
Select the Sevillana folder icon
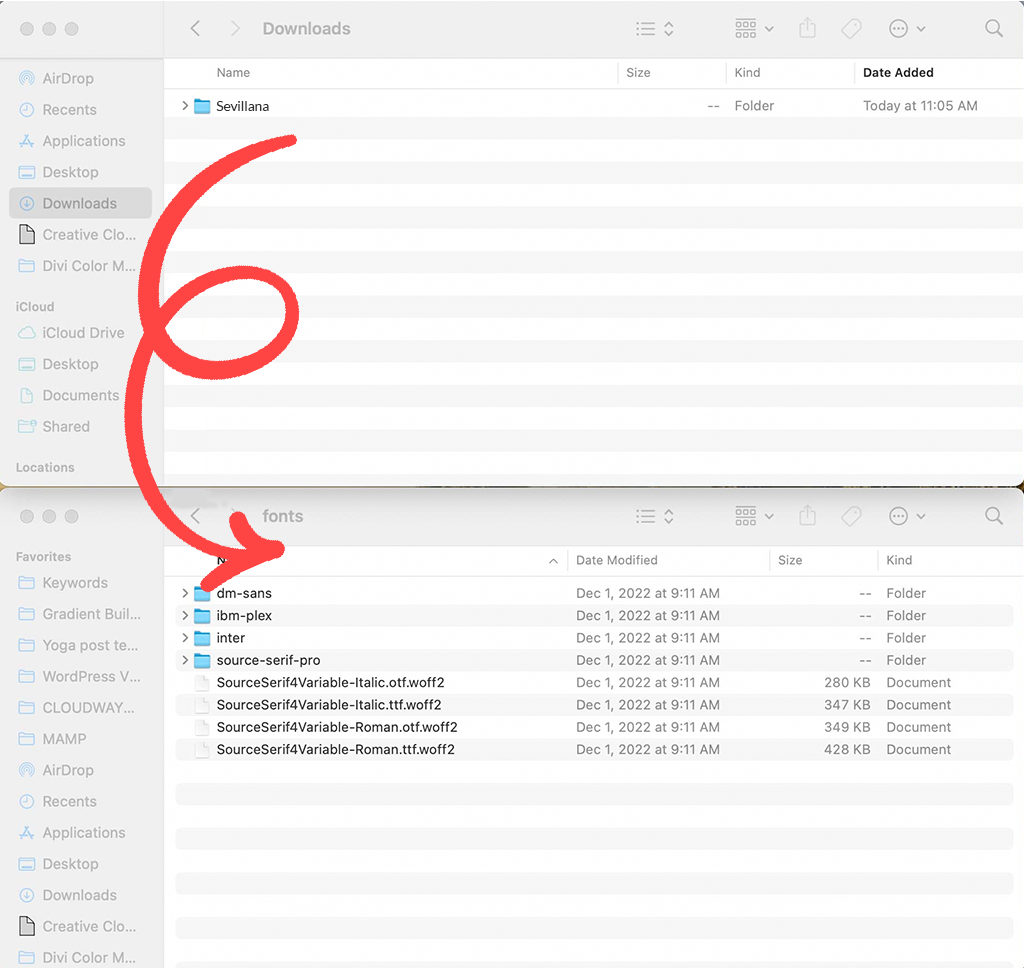click(x=202, y=106)
